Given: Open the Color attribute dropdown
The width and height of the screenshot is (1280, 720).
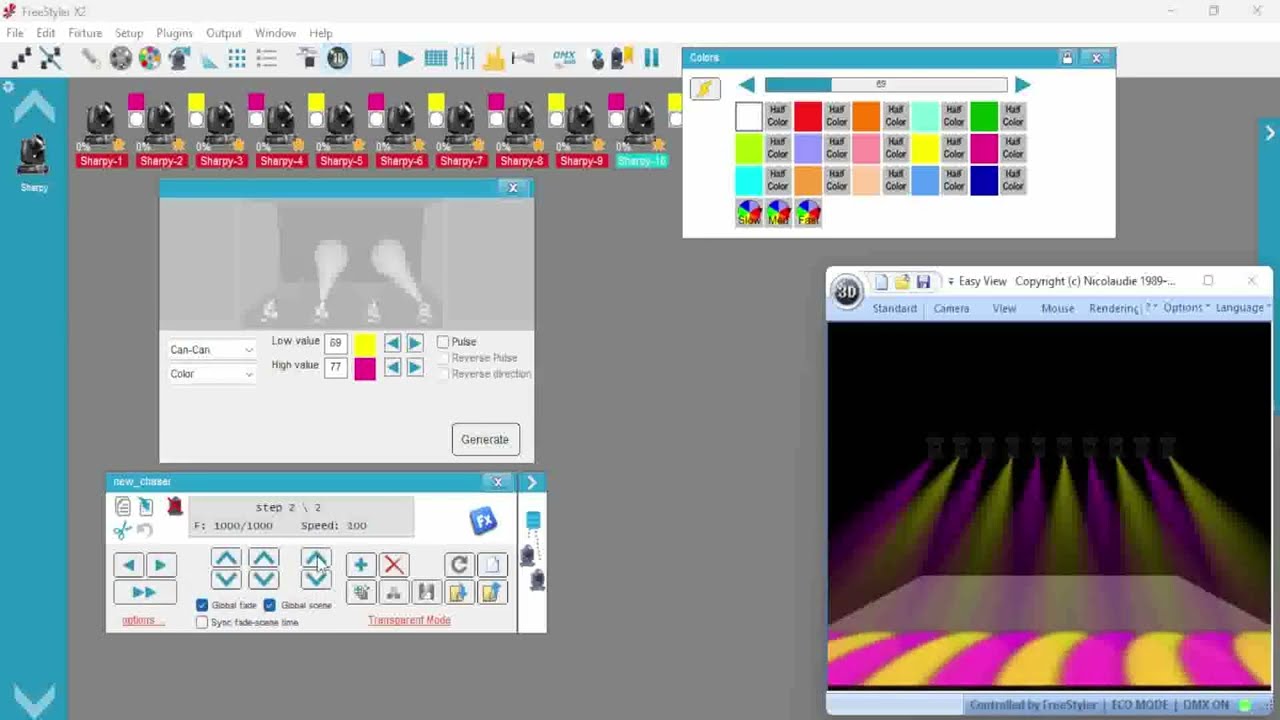Looking at the screenshot, I should pos(212,374).
